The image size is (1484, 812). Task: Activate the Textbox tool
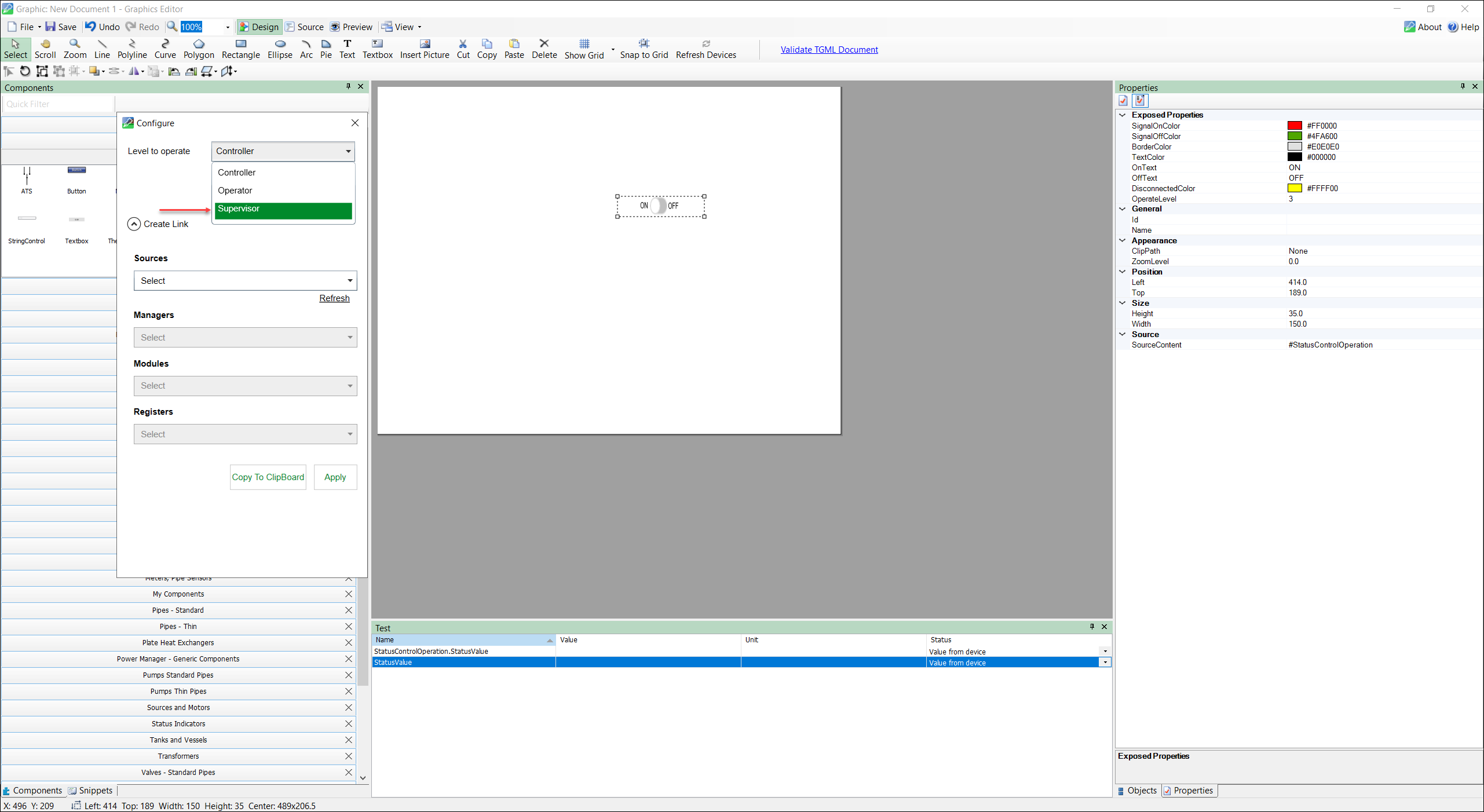click(377, 49)
